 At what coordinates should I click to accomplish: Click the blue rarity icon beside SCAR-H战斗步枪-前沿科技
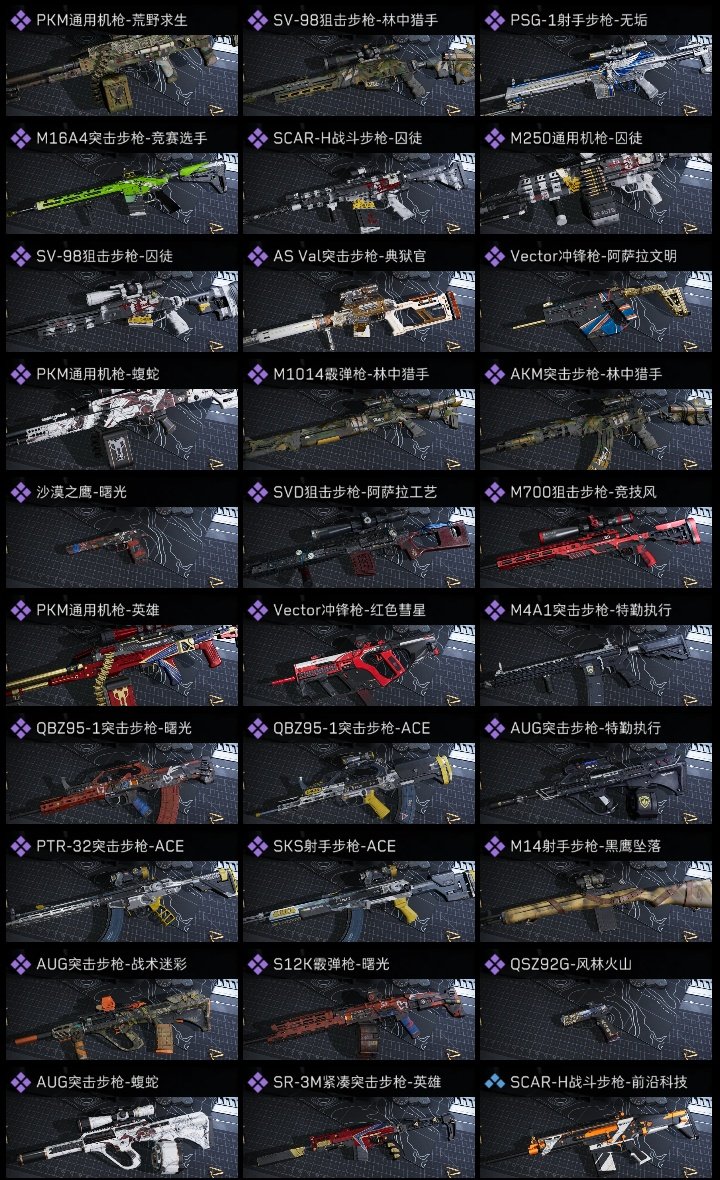(x=494, y=1083)
